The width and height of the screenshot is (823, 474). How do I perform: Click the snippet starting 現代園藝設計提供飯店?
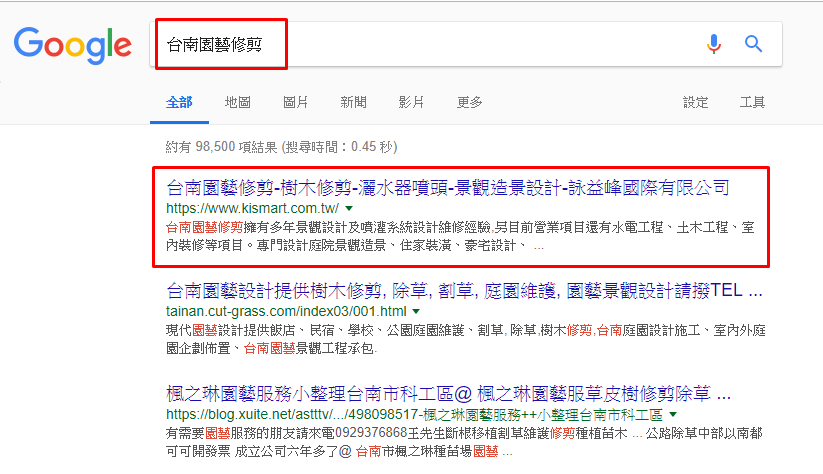(466, 339)
